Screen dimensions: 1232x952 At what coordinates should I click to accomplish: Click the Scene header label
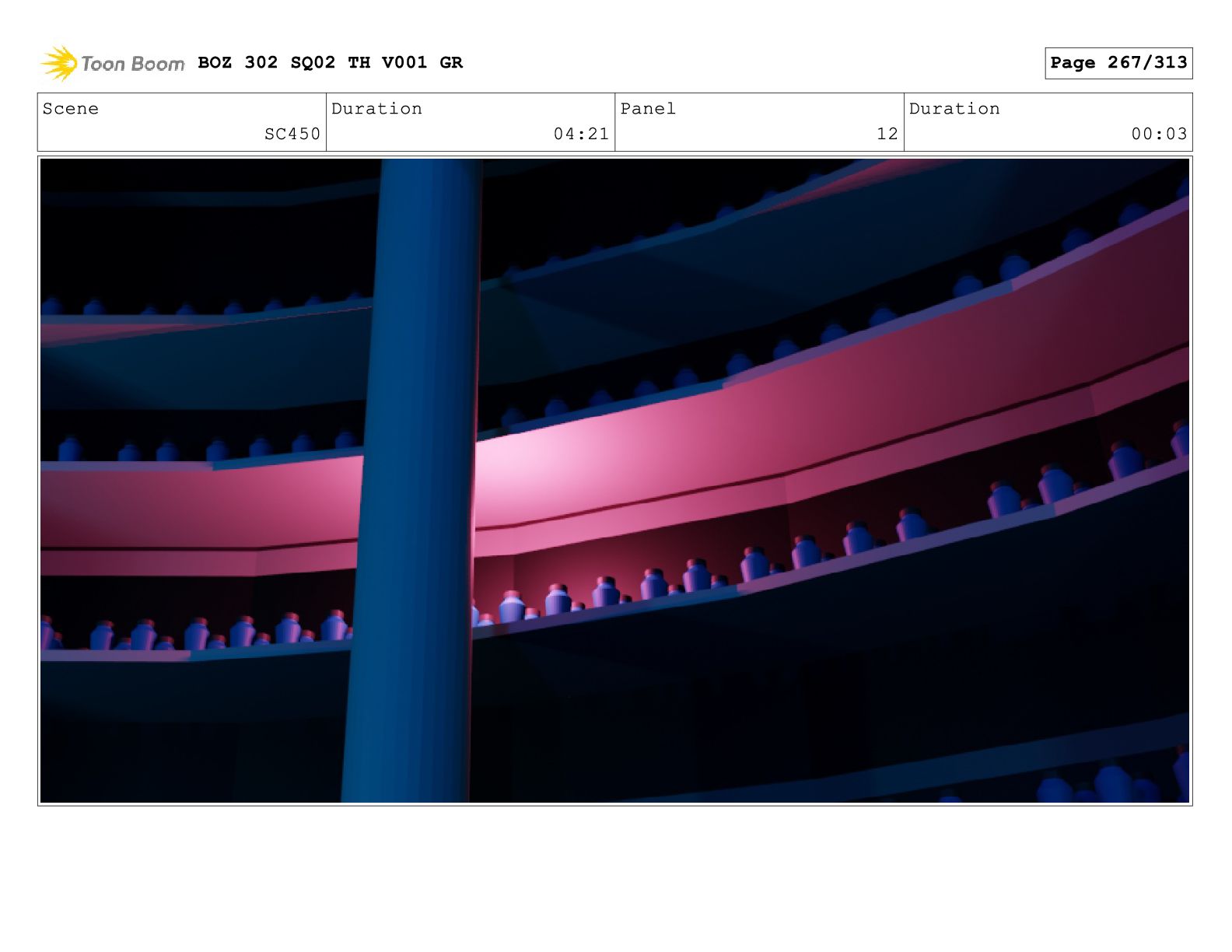71,109
